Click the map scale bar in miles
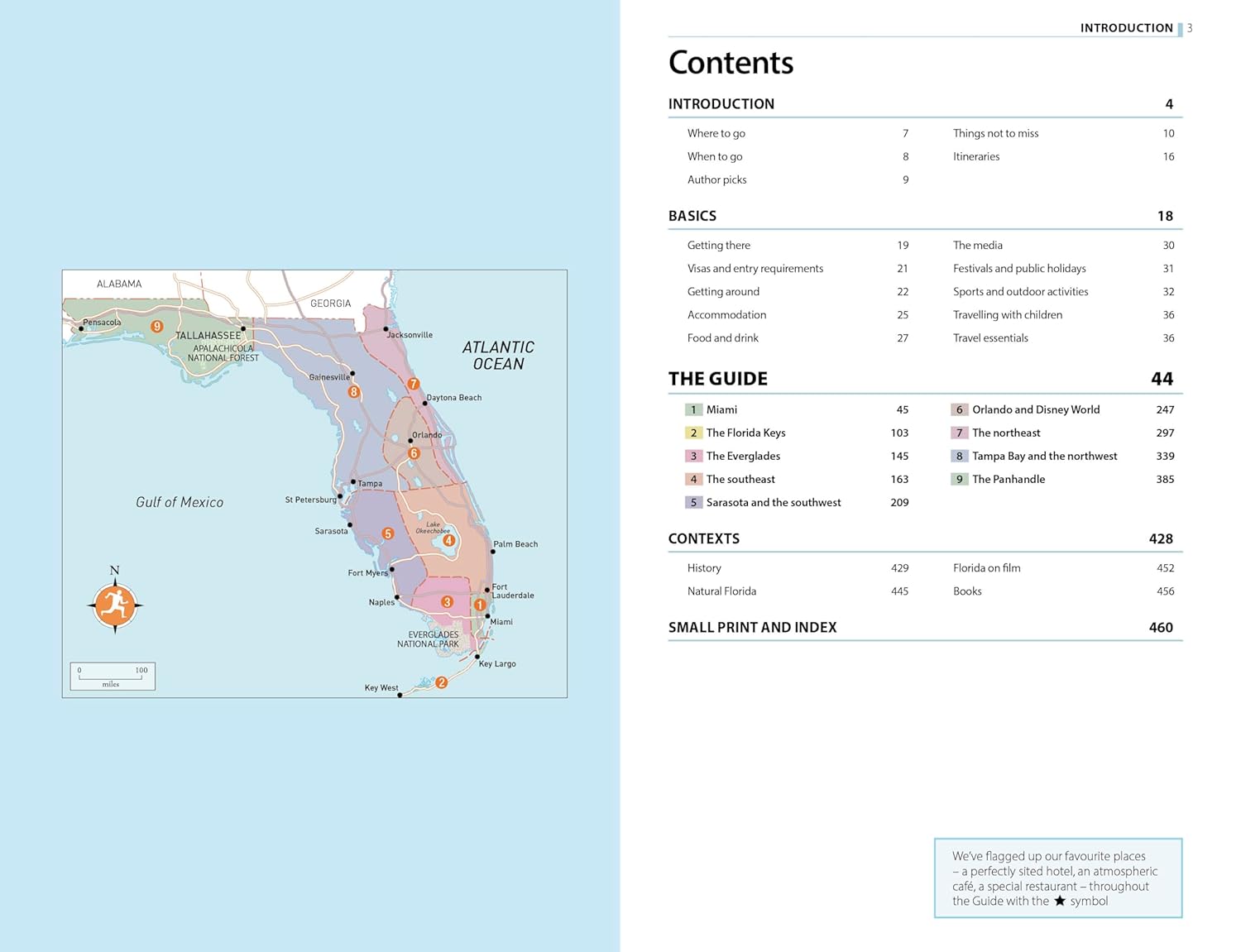The height and width of the screenshot is (952, 1241). pyautogui.click(x=112, y=676)
